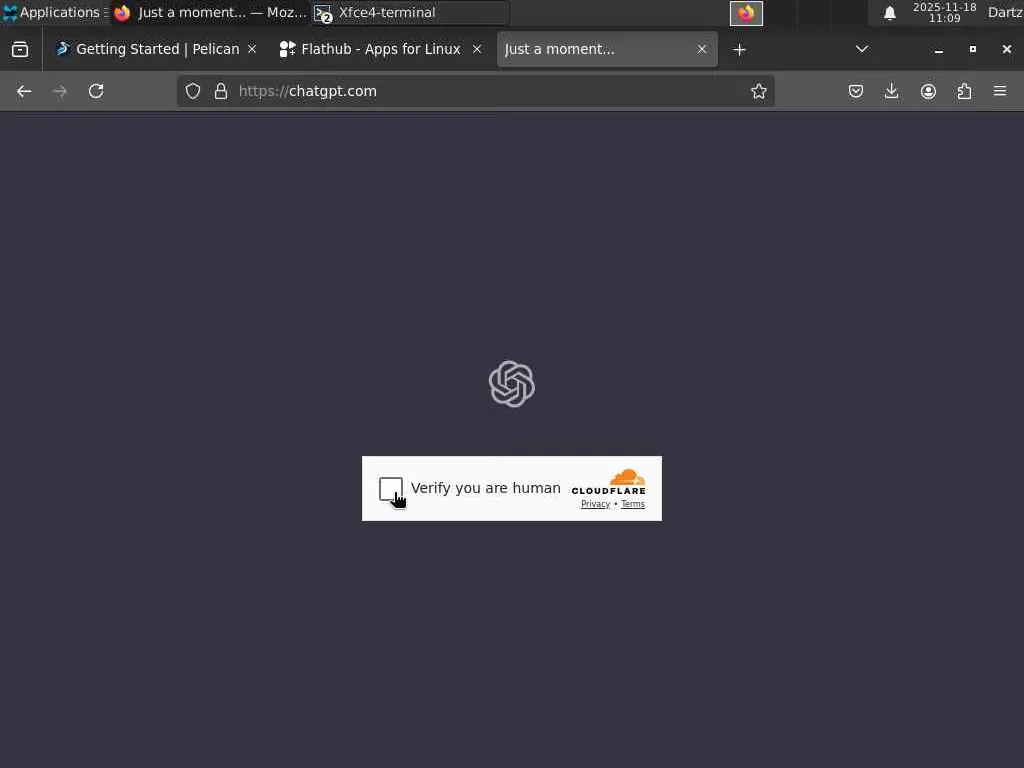Image resolution: width=1024 pixels, height=768 pixels.
Task: Open the Dartz user menu
Action: click(x=1005, y=12)
